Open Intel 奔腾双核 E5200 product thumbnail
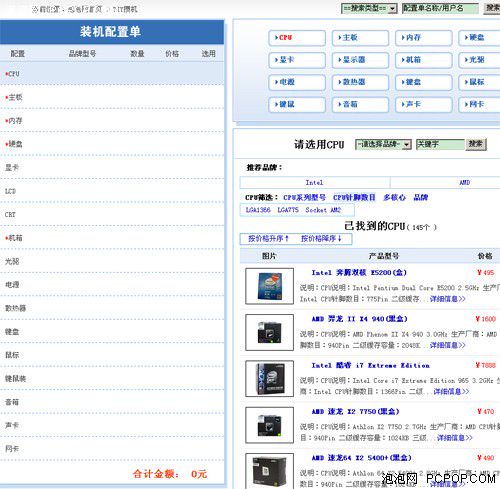The width and height of the screenshot is (500, 489). pyautogui.click(x=269, y=286)
